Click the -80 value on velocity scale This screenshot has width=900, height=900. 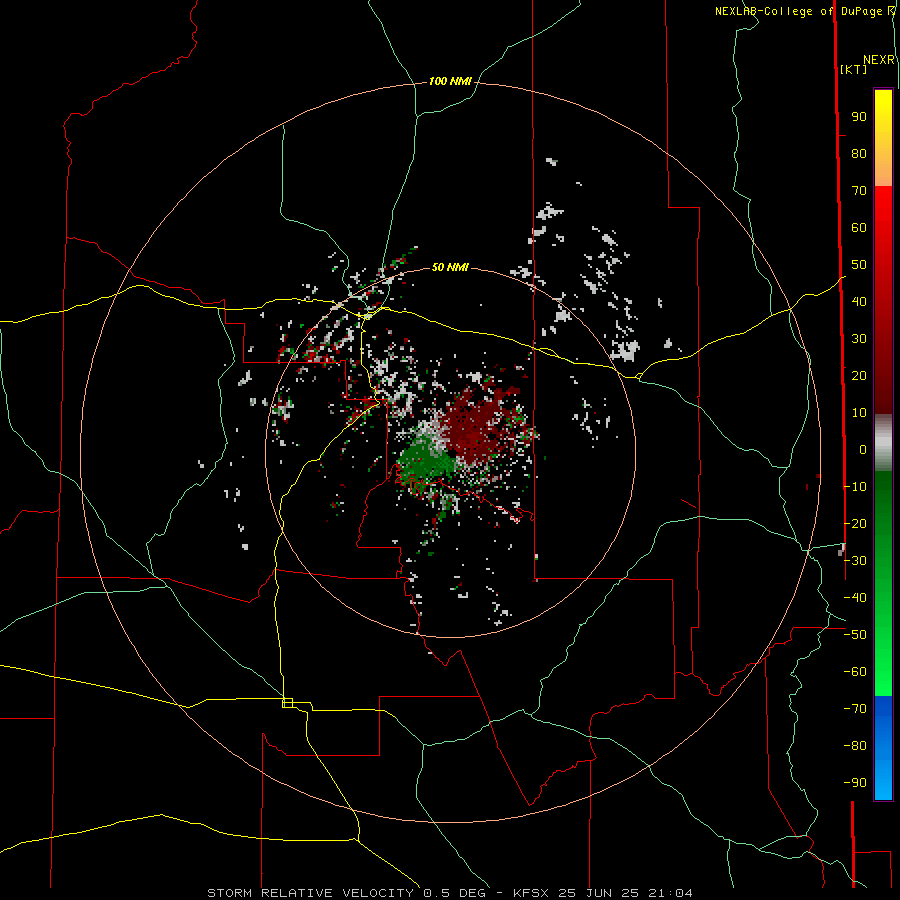point(855,746)
